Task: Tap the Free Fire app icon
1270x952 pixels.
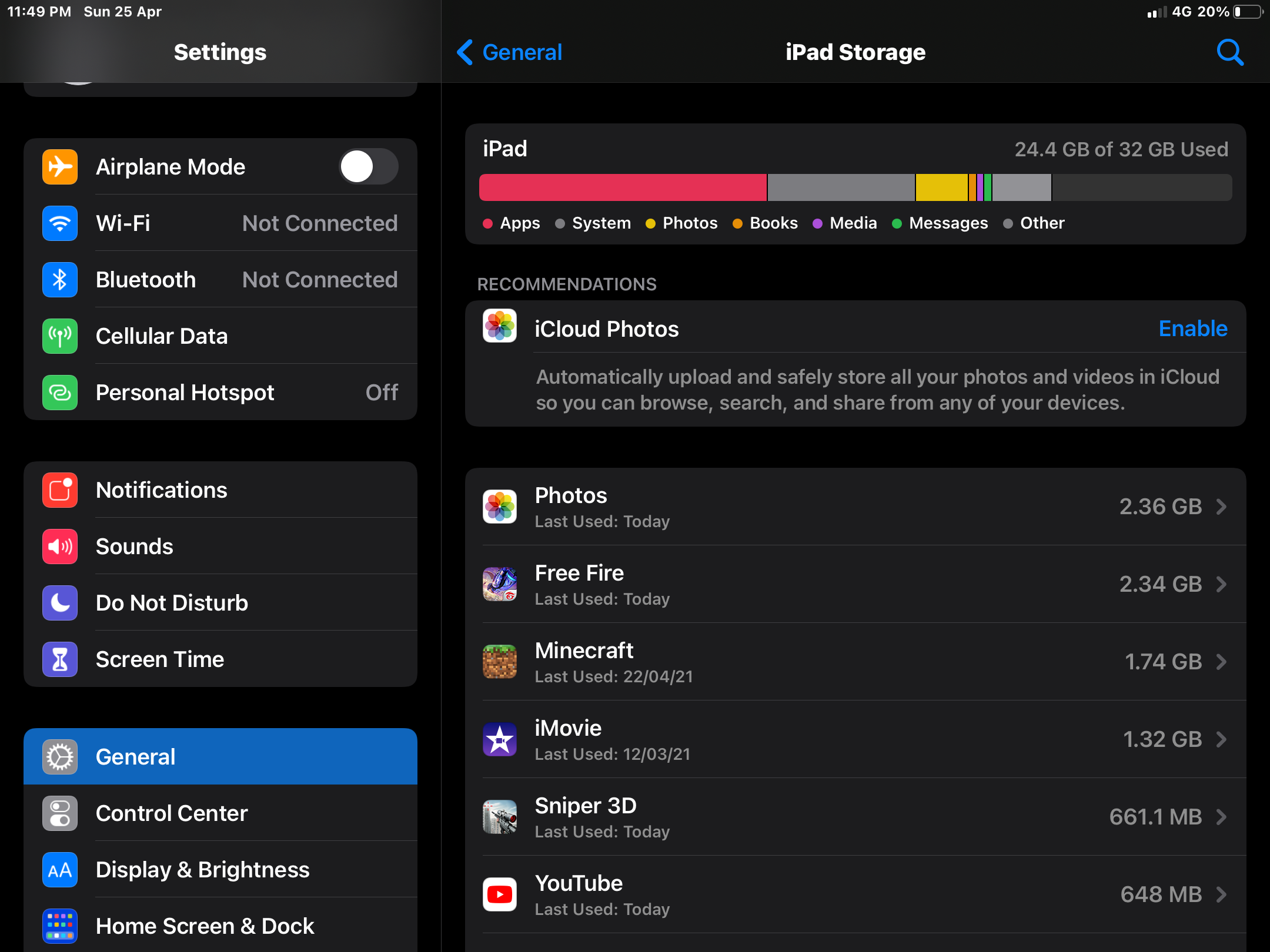Action: coord(500,584)
